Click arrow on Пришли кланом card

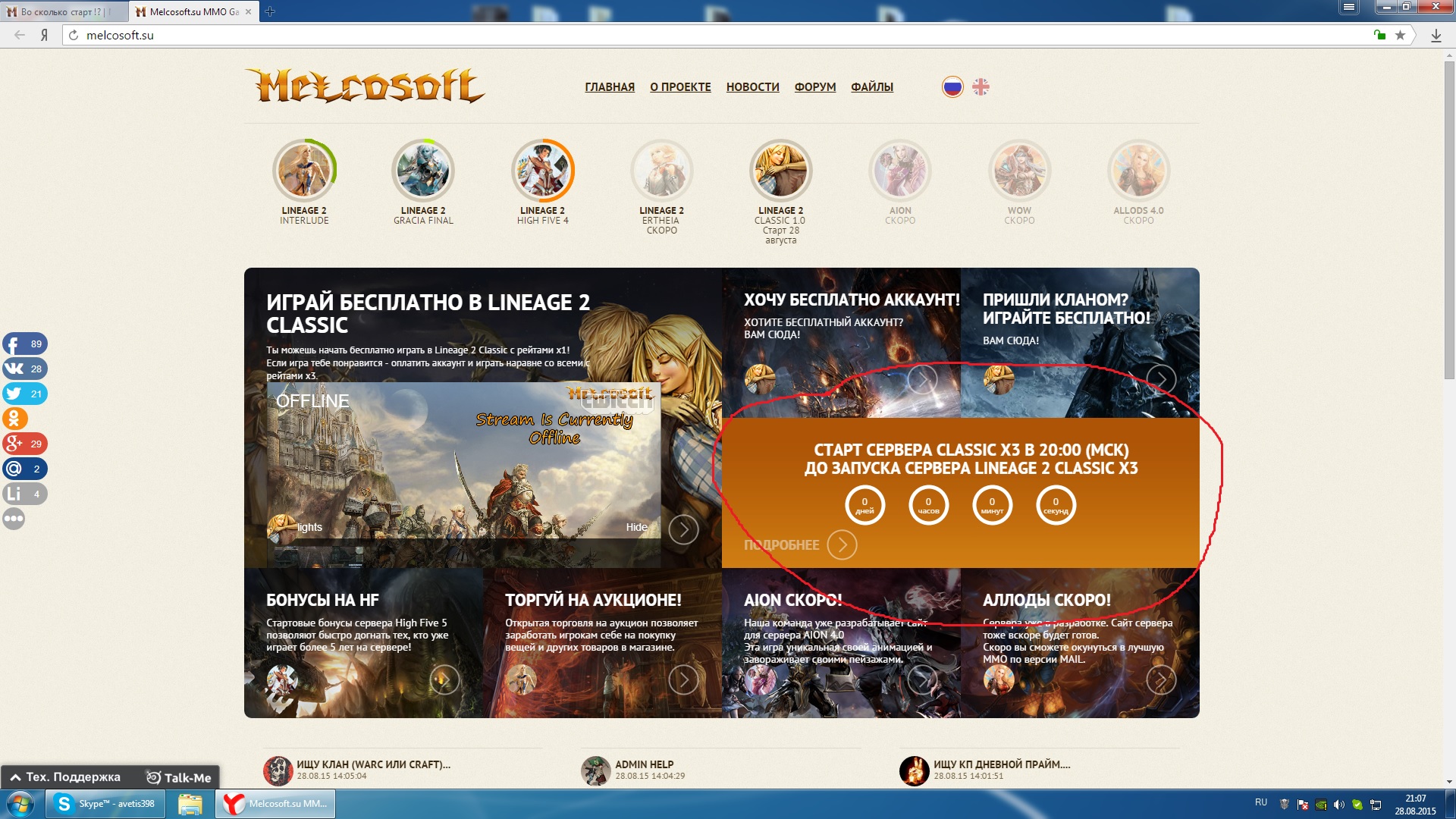click(x=1161, y=379)
